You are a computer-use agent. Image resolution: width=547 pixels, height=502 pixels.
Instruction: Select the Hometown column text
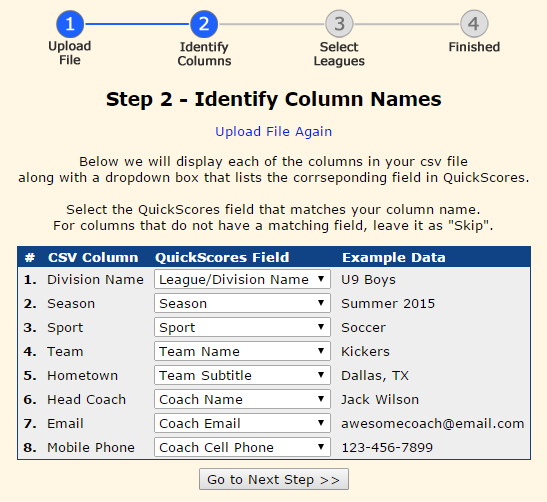point(82,375)
